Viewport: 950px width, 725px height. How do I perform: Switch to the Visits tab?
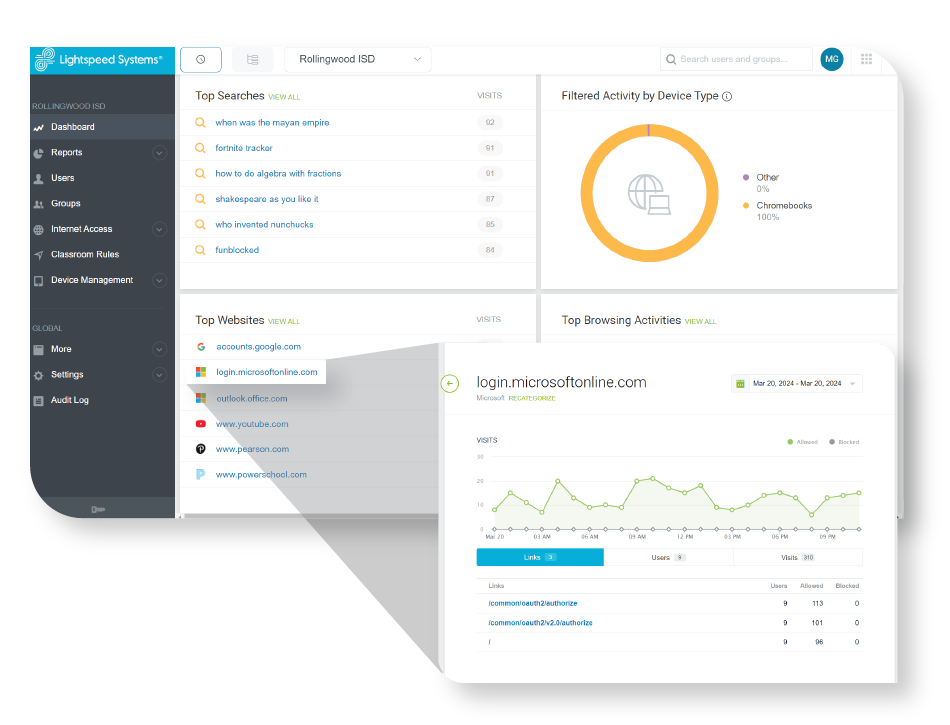click(797, 557)
